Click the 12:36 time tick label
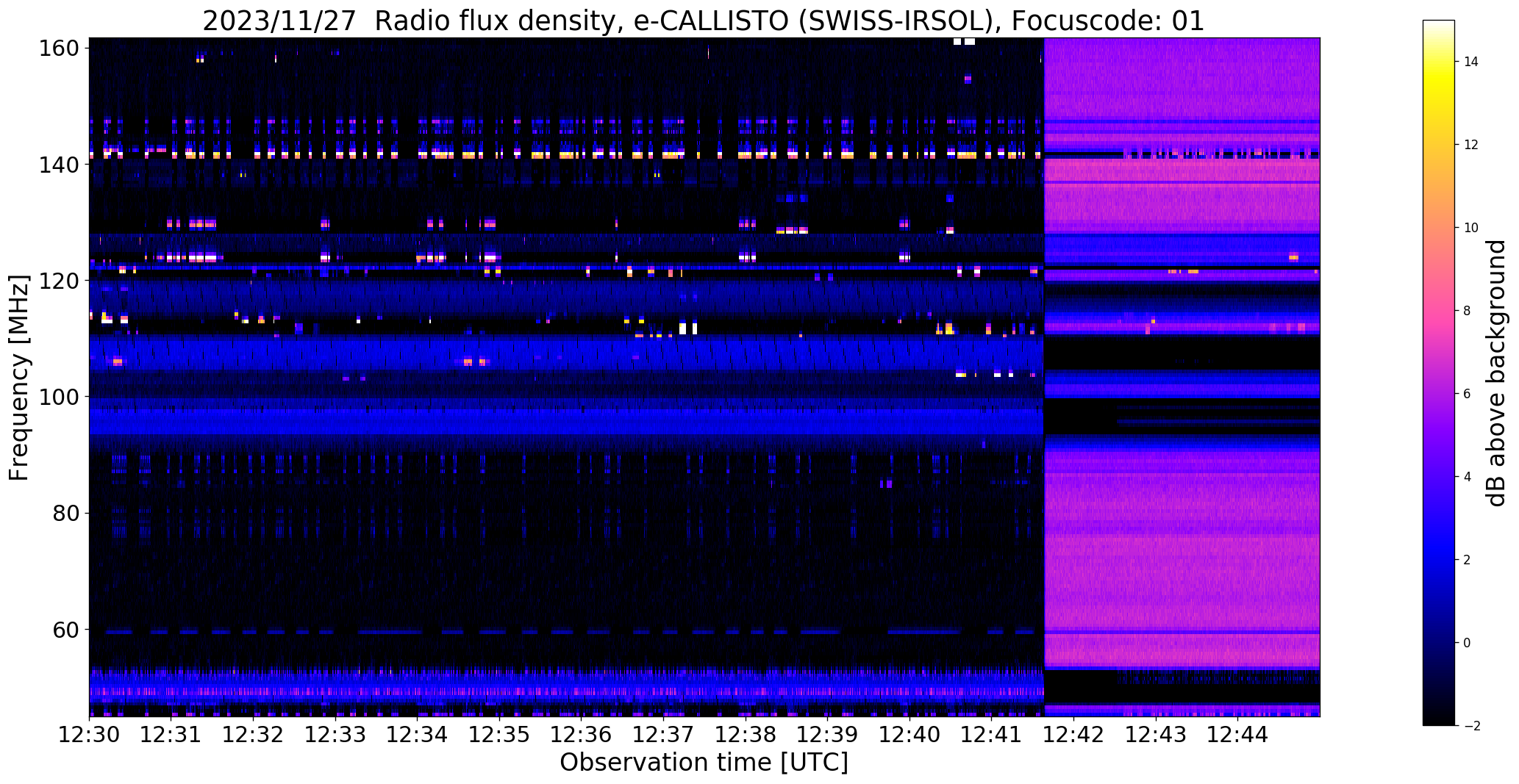1519x784 pixels. pos(581,735)
